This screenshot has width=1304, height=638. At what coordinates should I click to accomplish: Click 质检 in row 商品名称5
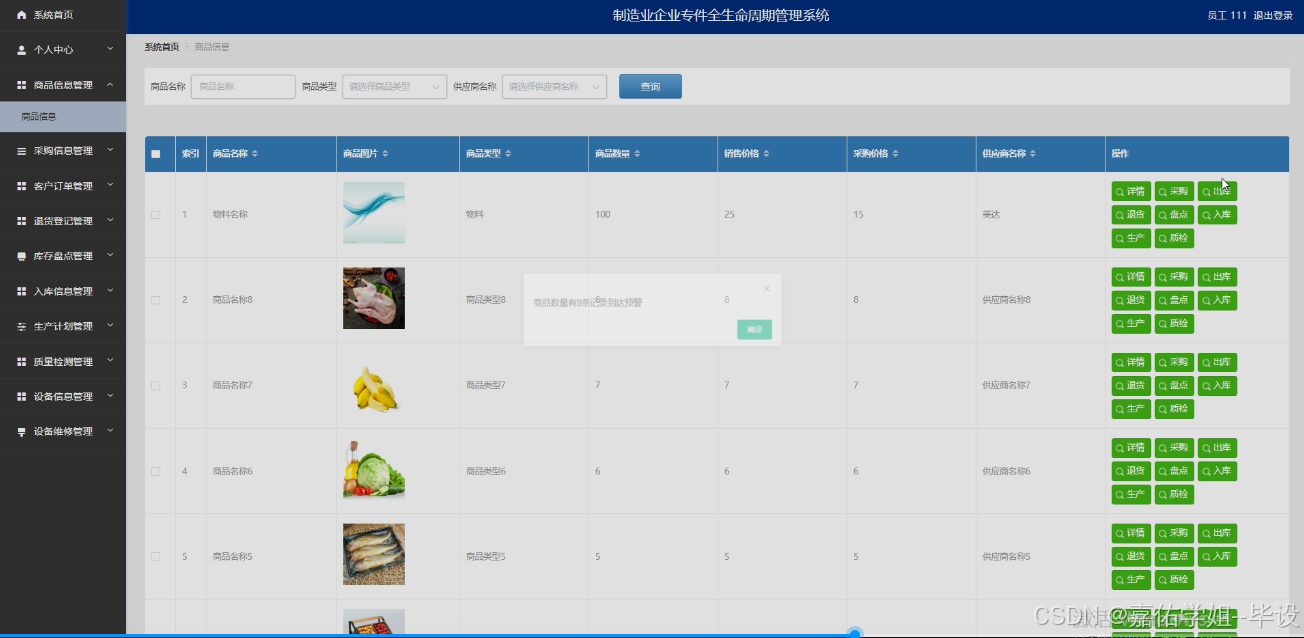[x=1174, y=579]
